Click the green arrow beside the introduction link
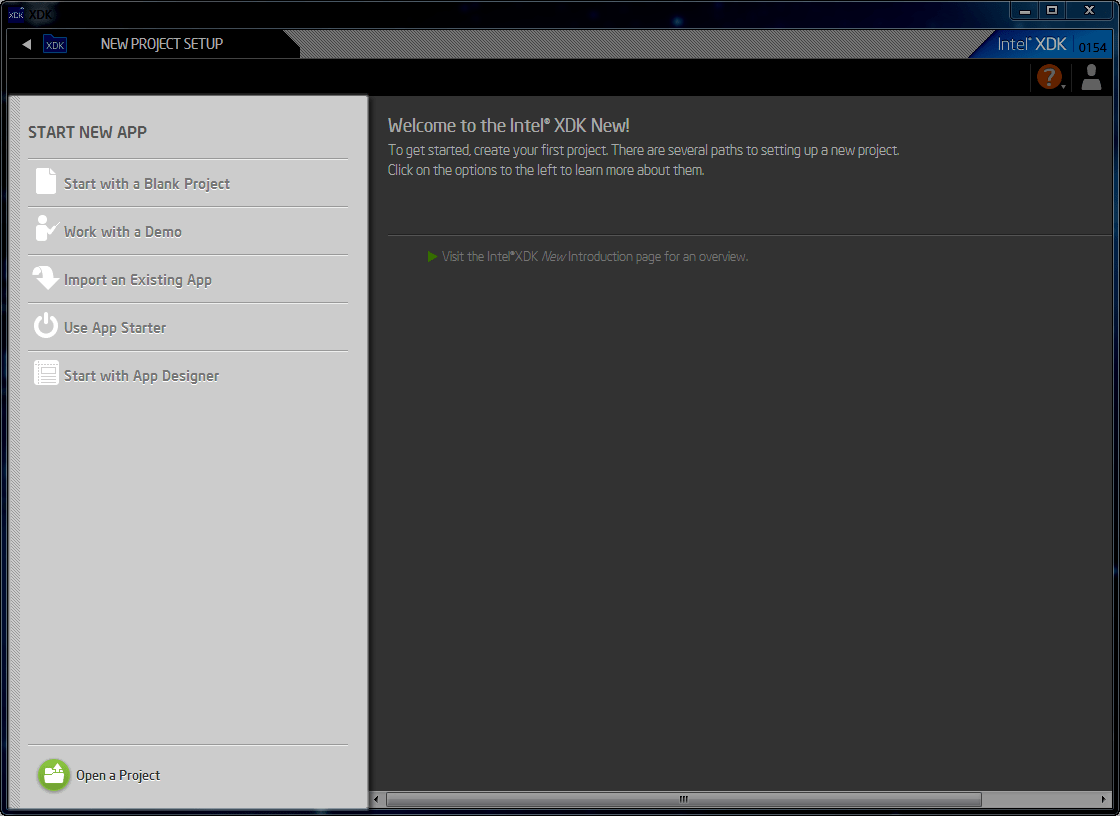 432,256
